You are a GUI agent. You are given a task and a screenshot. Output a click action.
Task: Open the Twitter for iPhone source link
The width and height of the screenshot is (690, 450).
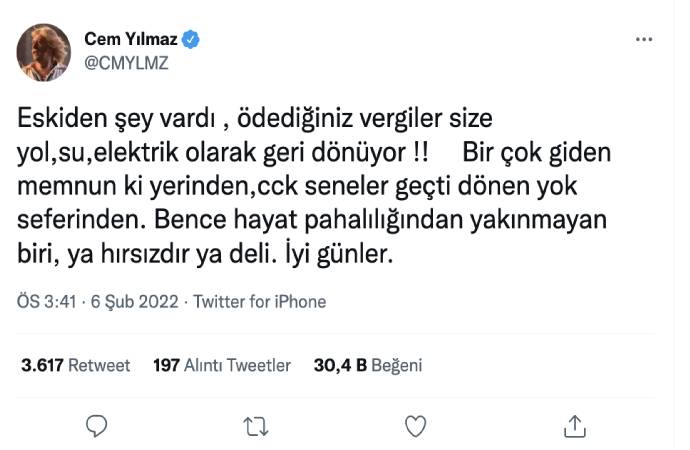point(259,301)
